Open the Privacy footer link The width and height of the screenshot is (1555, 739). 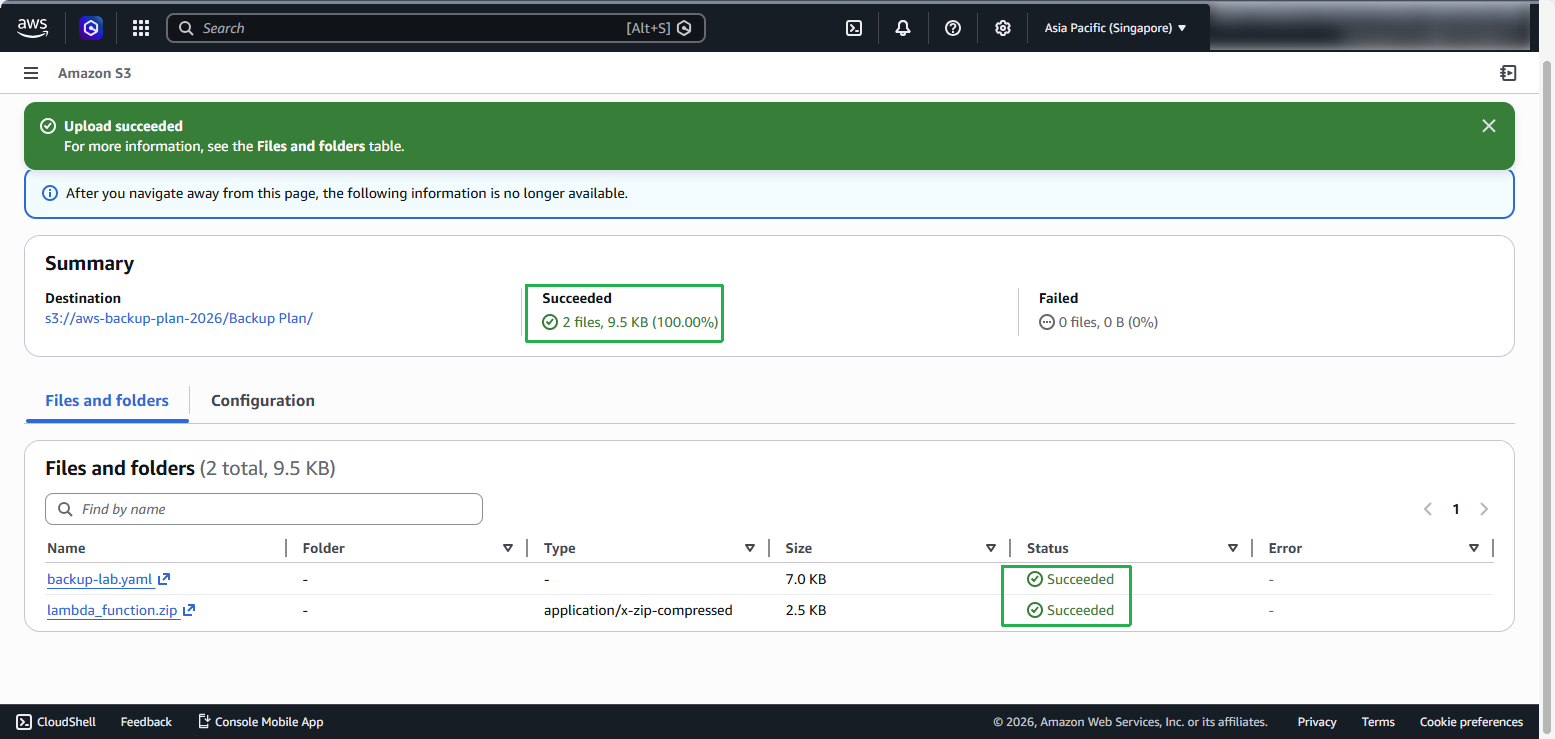pos(1317,721)
